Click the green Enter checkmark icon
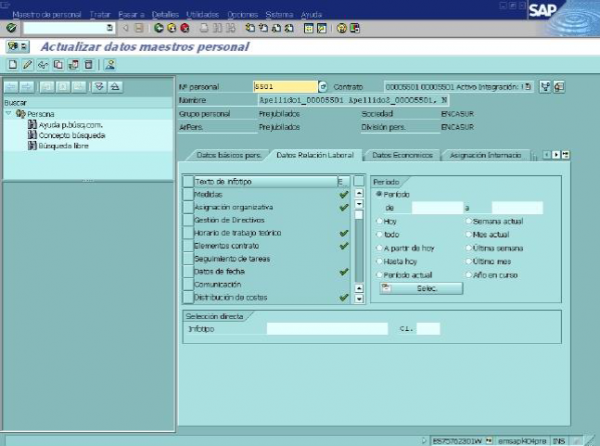 point(11,28)
